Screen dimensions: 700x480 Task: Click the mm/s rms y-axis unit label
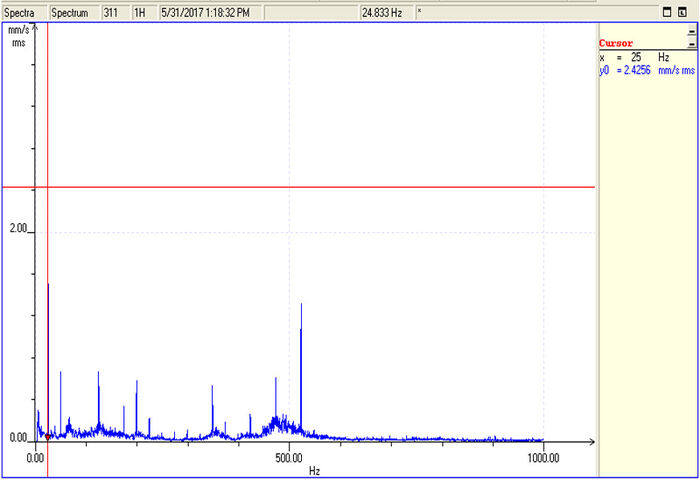18,37
